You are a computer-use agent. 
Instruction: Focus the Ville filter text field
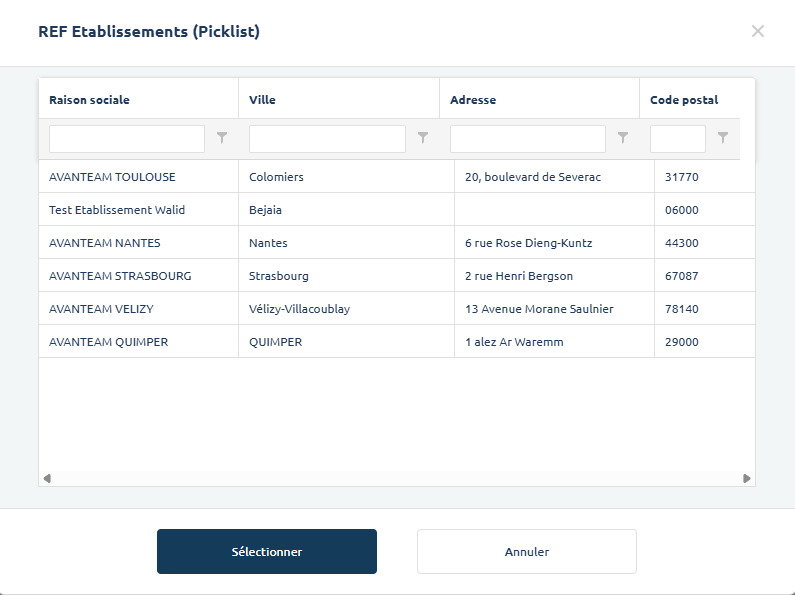pos(327,139)
